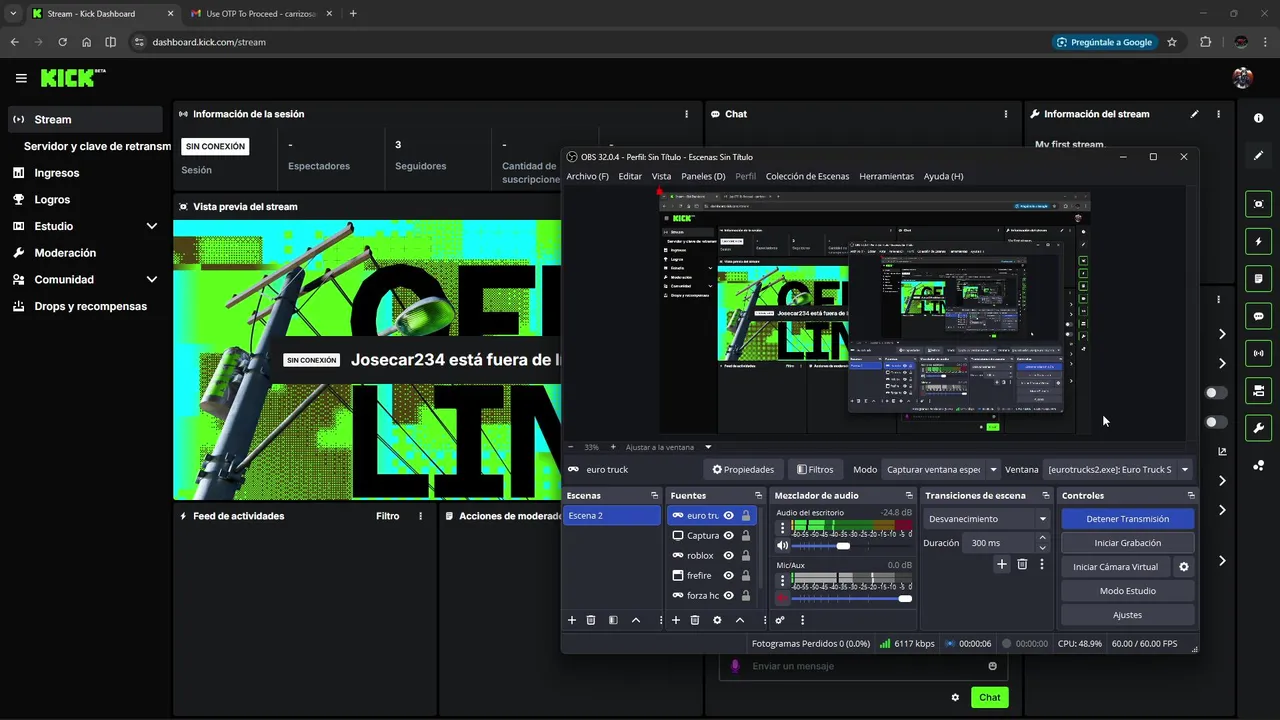The height and width of the screenshot is (720, 1280).
Task: Unmute Mic/Aux with the red speaker icon
Action: click(x=782, y=598)
